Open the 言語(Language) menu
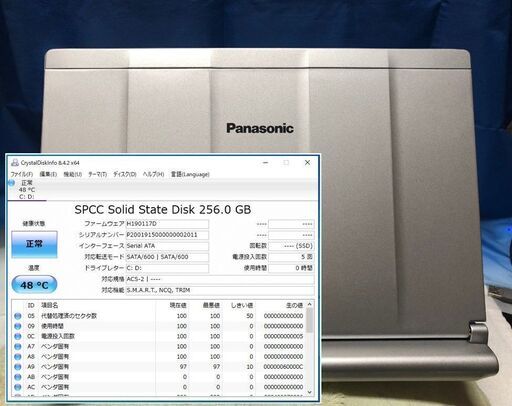Screen dimensions: 512x406 tap(190, 174)
